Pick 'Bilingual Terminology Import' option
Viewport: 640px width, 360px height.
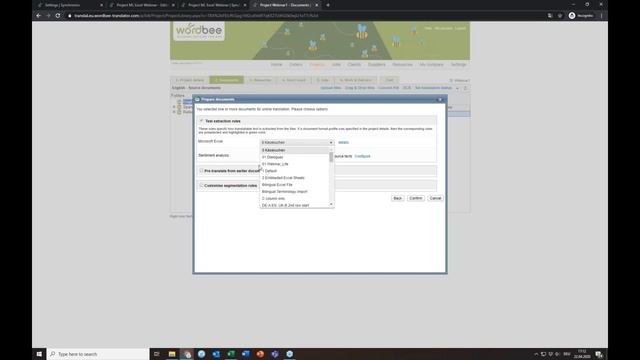(x=295, y=192)
